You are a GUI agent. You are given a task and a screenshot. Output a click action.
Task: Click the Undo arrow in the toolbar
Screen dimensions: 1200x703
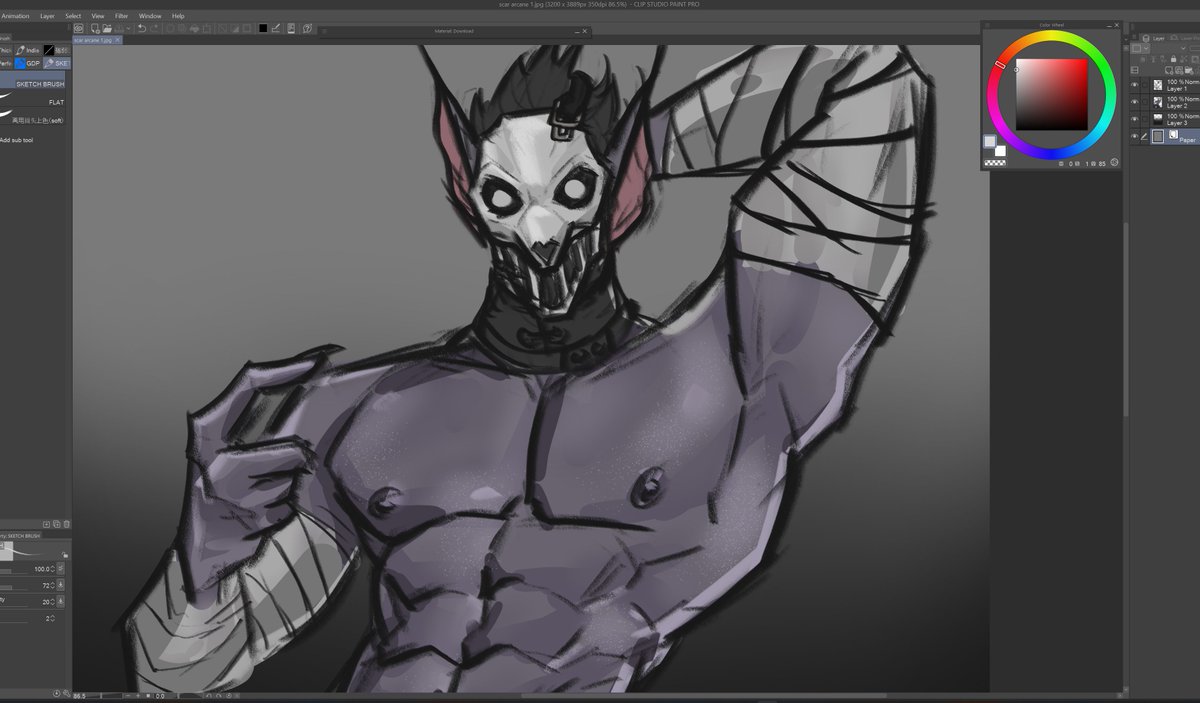click(x=142, y=29)
